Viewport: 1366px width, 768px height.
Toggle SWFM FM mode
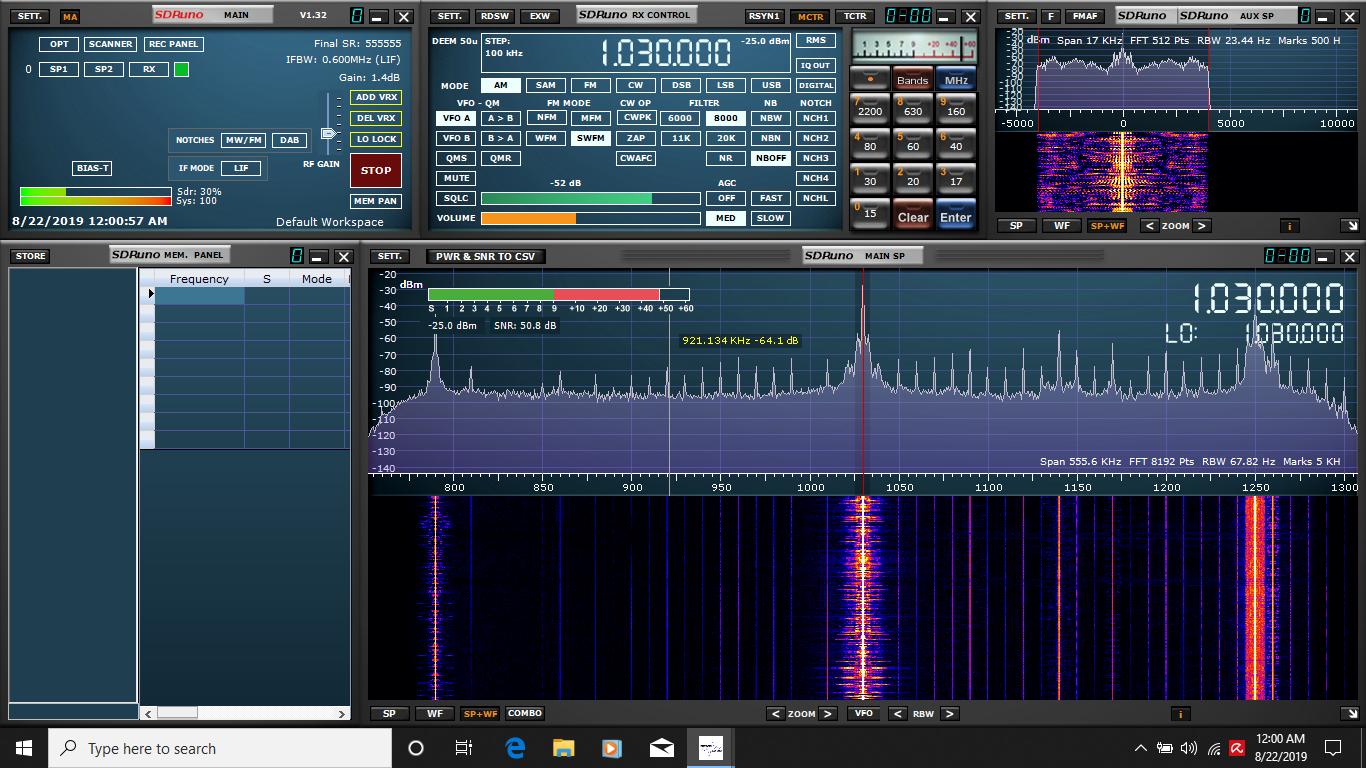click(591, 138)
